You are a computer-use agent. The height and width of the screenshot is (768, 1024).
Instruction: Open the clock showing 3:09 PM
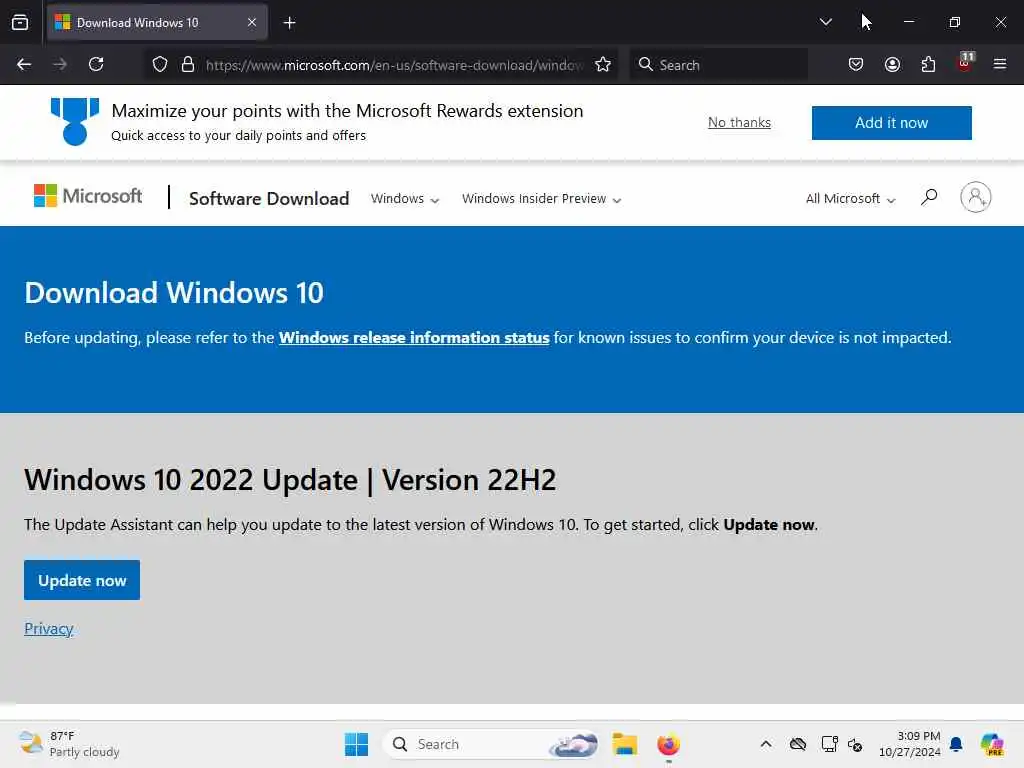click(x=910, y=744)
